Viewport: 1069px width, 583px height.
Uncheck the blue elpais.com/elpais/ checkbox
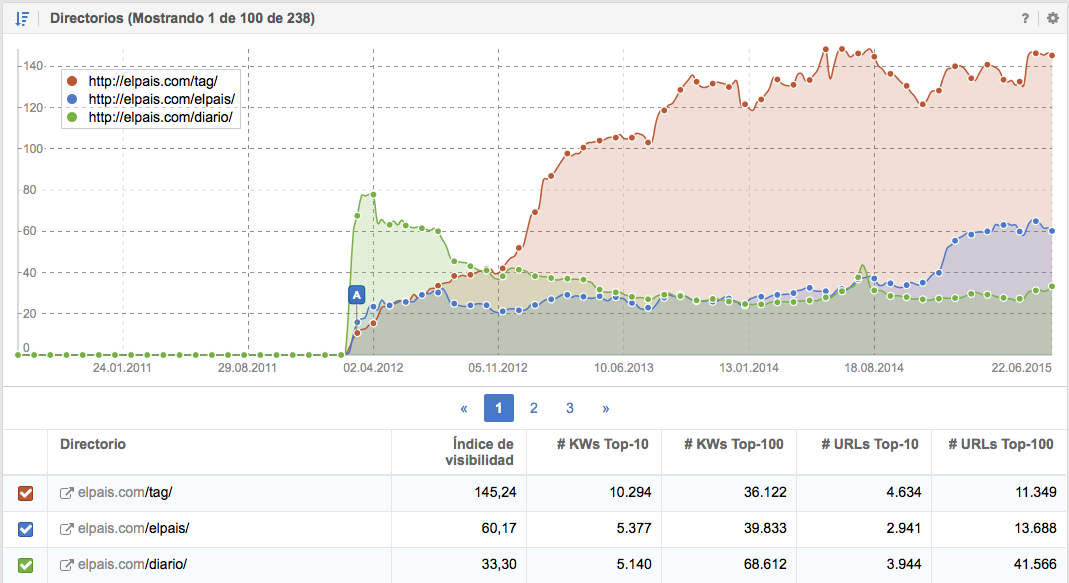26,529
